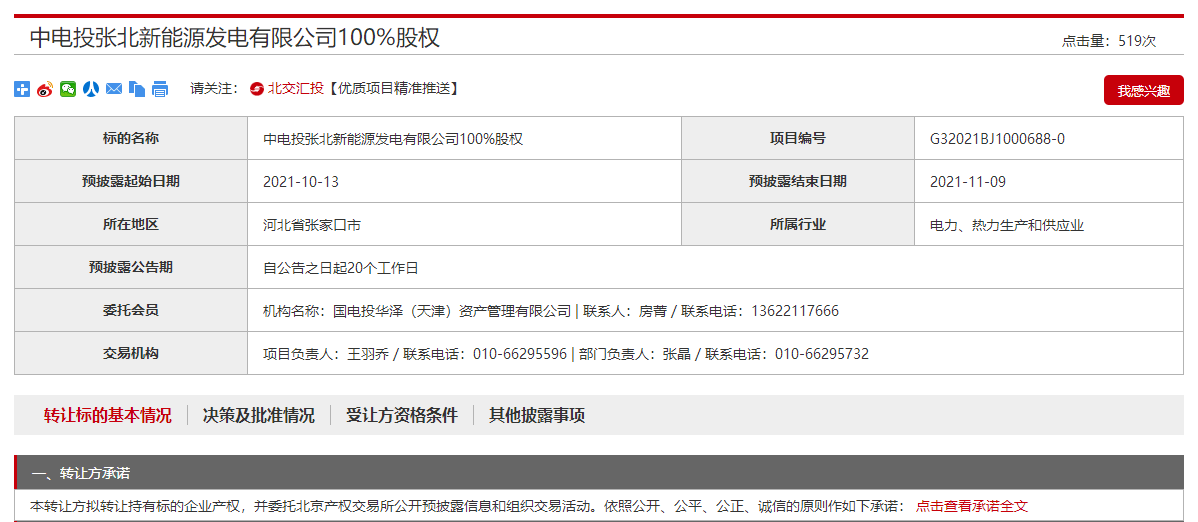Open the 北交汇投 link
1198x522 pixels.
(296, 89)
